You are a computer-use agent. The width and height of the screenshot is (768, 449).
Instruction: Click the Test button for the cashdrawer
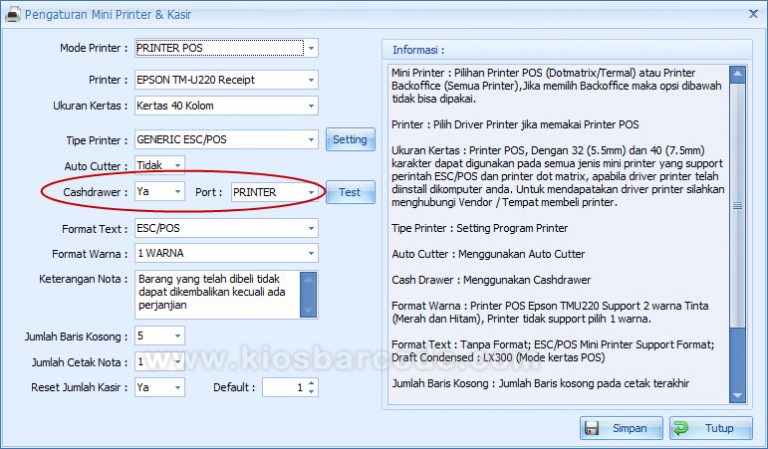350,192
